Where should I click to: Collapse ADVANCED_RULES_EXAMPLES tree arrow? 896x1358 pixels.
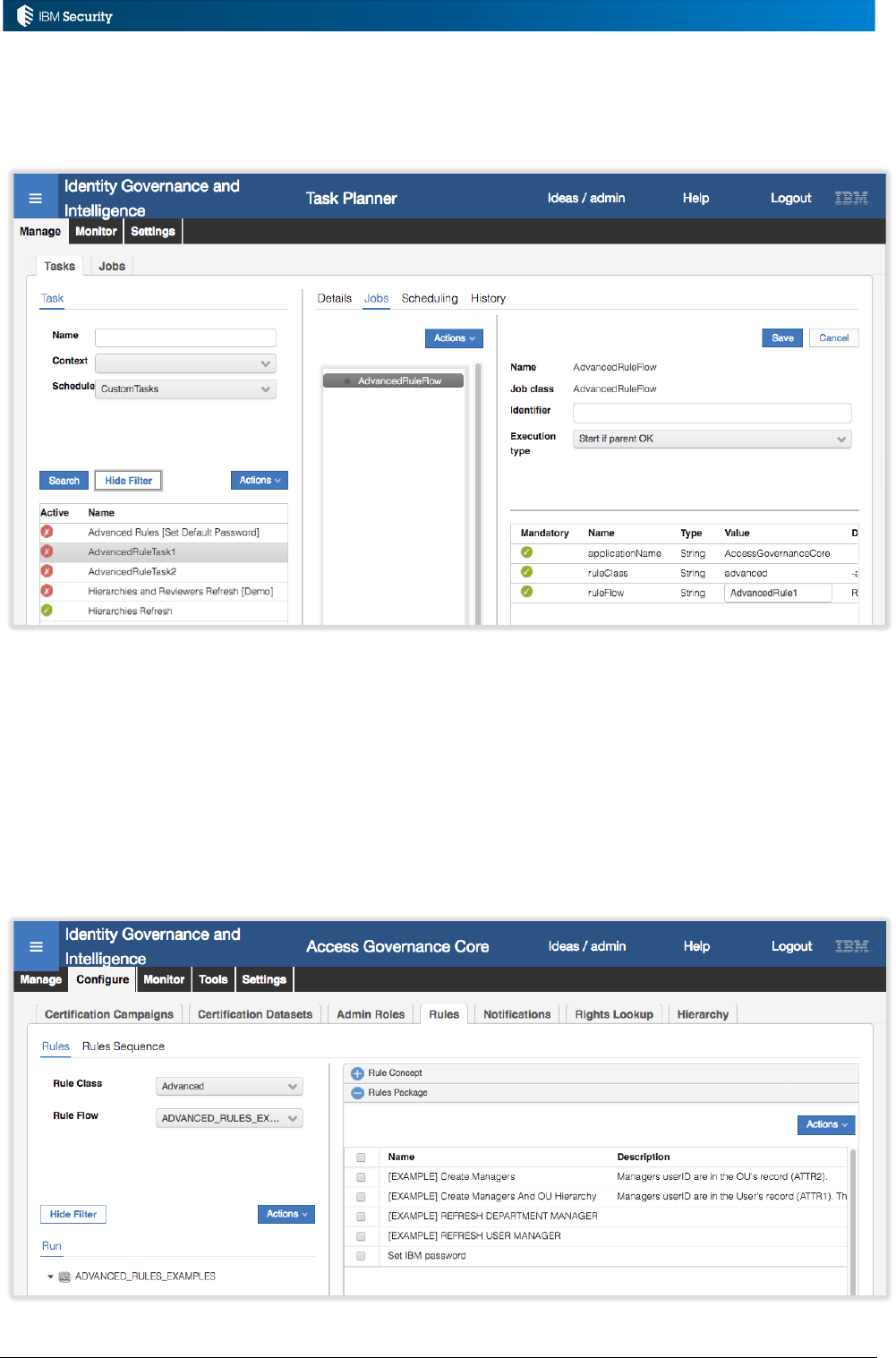click(x=51, y=1277)
